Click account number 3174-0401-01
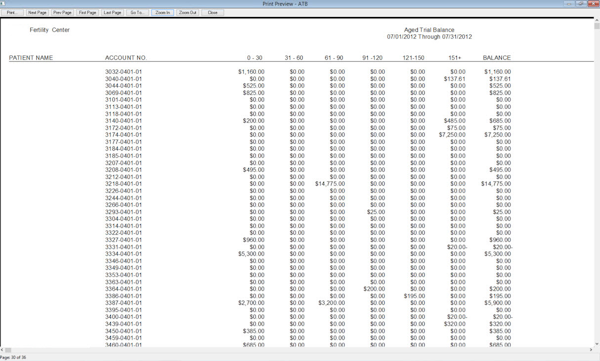Image resolution: width=600 pixels, height=361 pixels. click(x=123, y=135)
